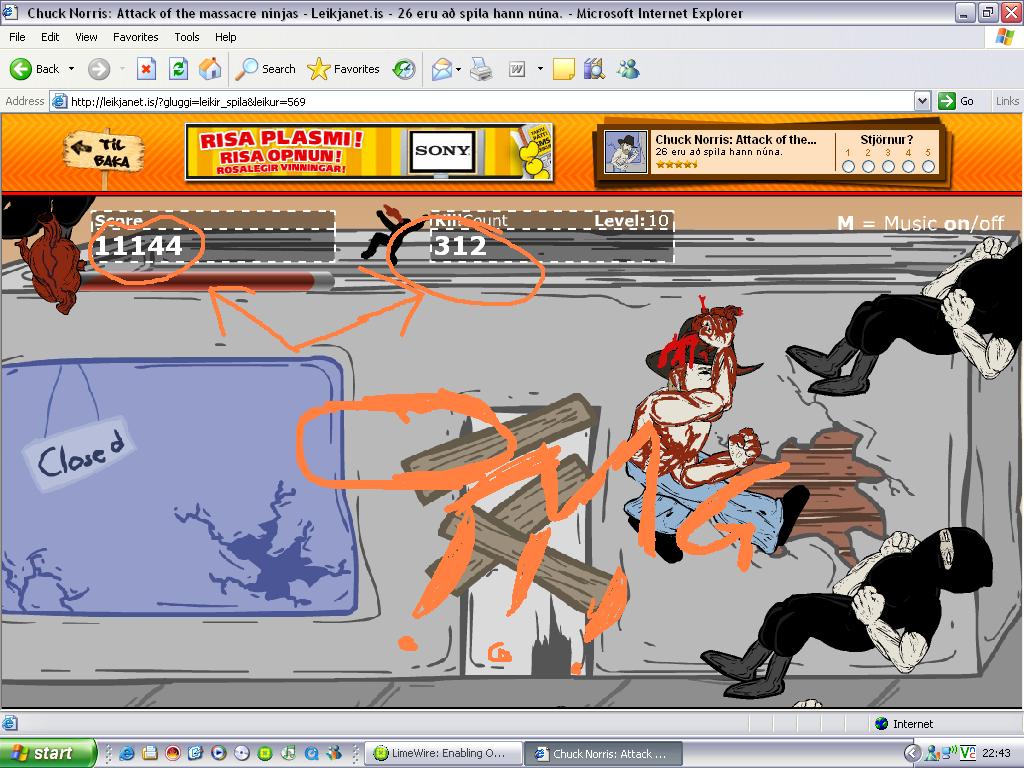The width and height of the screenshot is (1024, 768).
Task: Go back with the green Back arrow
Action: (x=34, y=69)
